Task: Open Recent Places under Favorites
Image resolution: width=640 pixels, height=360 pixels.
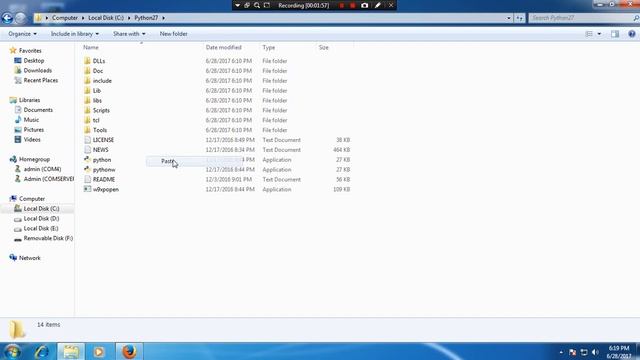Action: tap(40, 80)
